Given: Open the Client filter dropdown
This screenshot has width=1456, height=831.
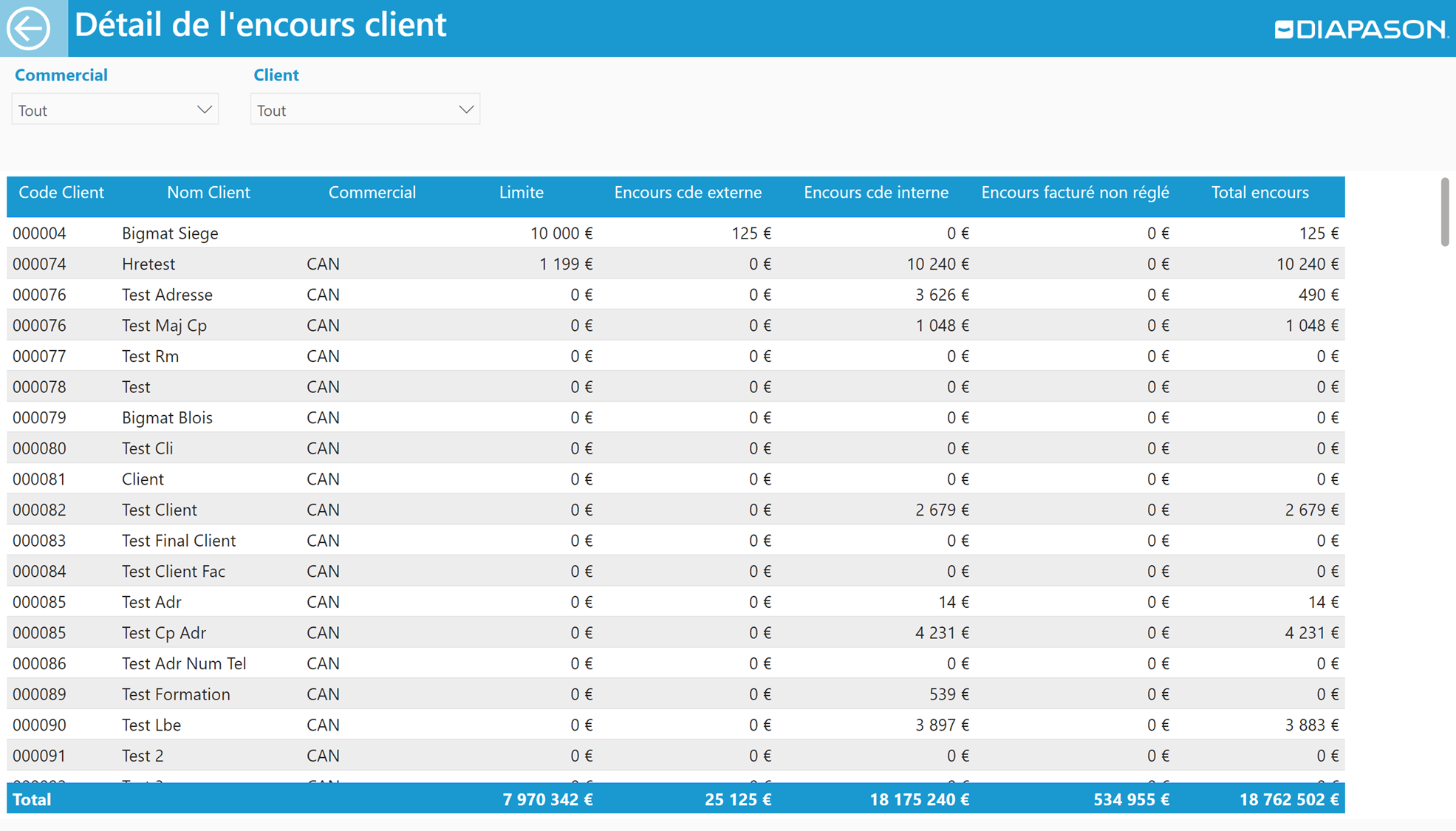Looking at the screenshot, I should [364, 110].
